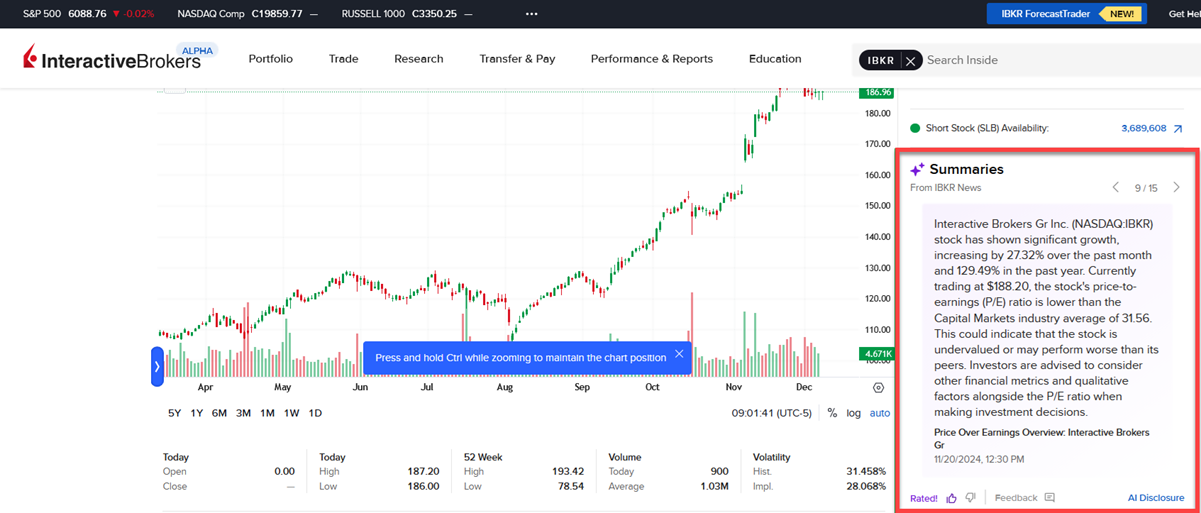The height and width of the screenshot is (513, 1201).
Task: Click the 4.671K volume label on chart
Action: (x=875, y=354)
